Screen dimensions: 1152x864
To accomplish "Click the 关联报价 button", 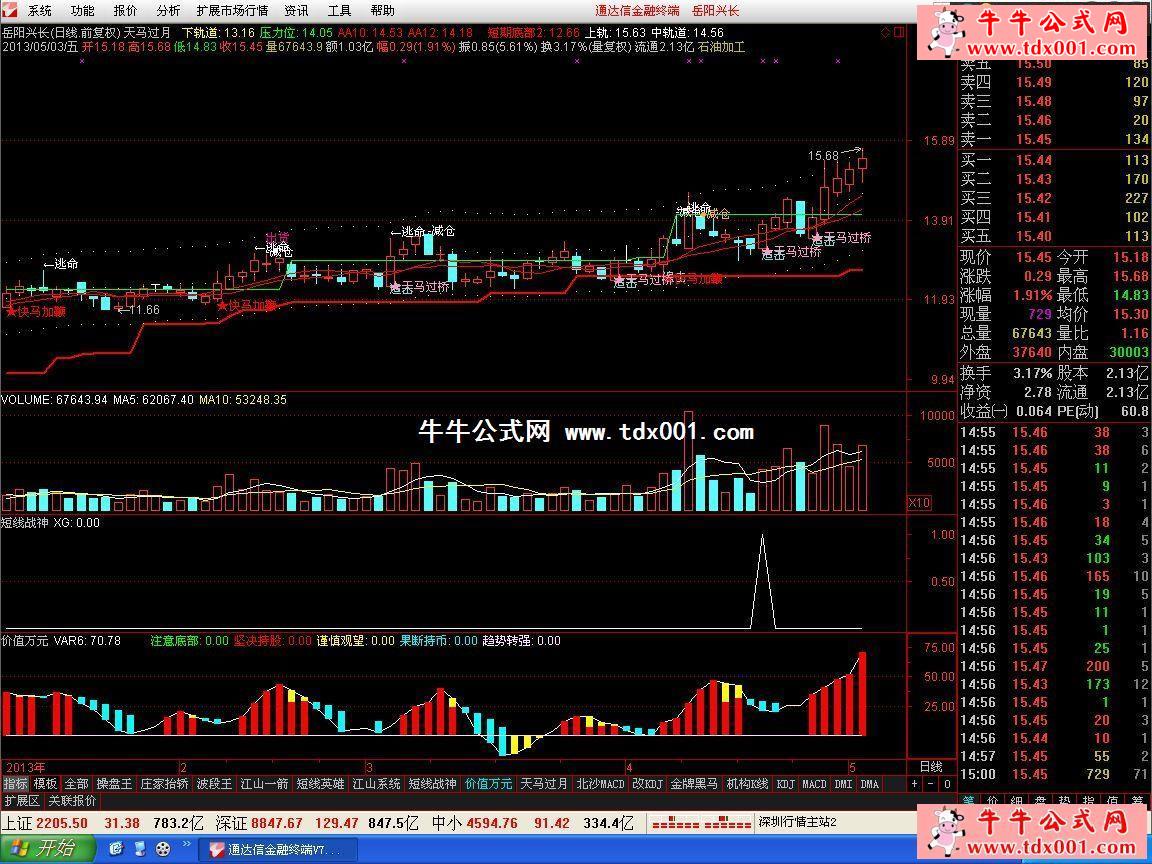I will point(72,801).
